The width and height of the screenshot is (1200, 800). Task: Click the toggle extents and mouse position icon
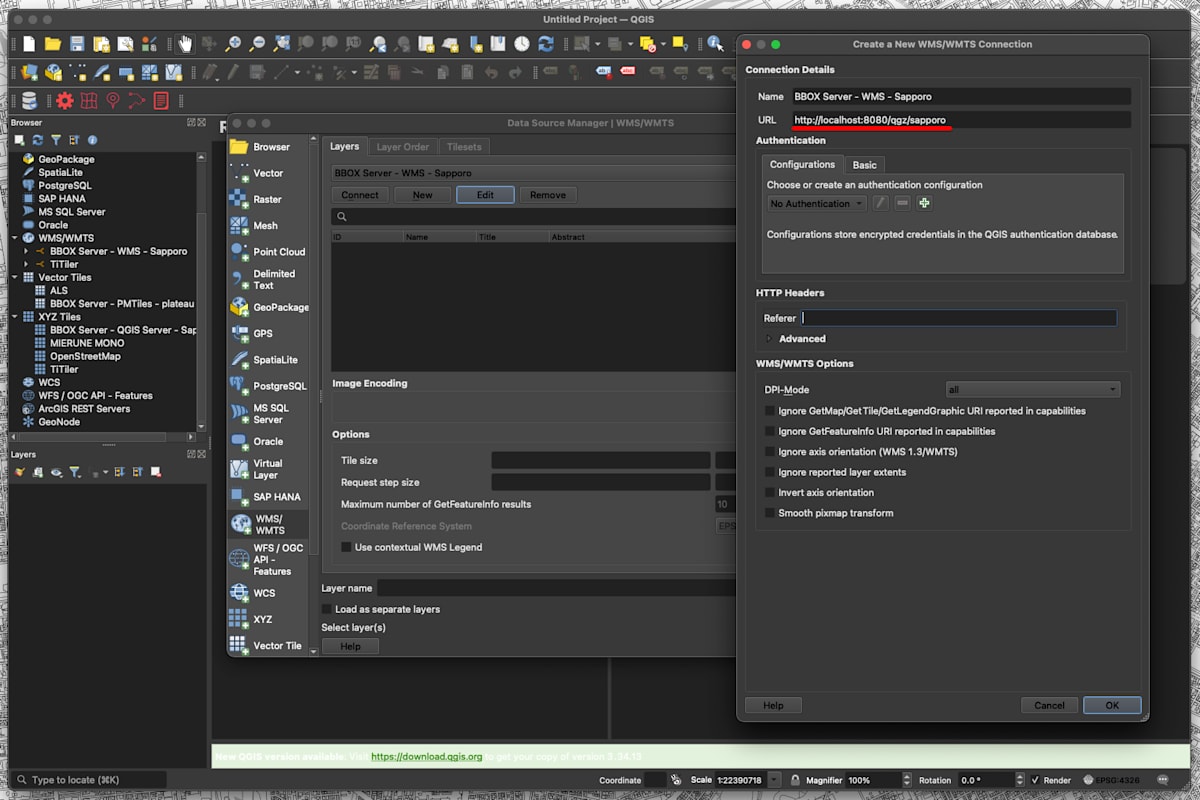676,780
